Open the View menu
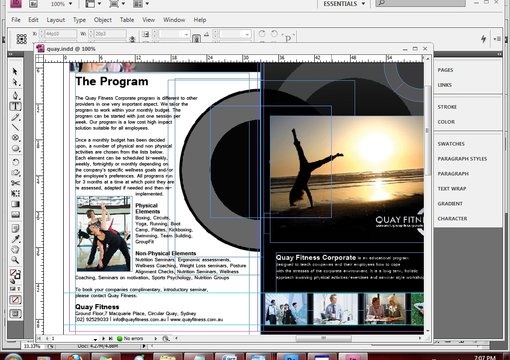 click(x=148, y=20)
